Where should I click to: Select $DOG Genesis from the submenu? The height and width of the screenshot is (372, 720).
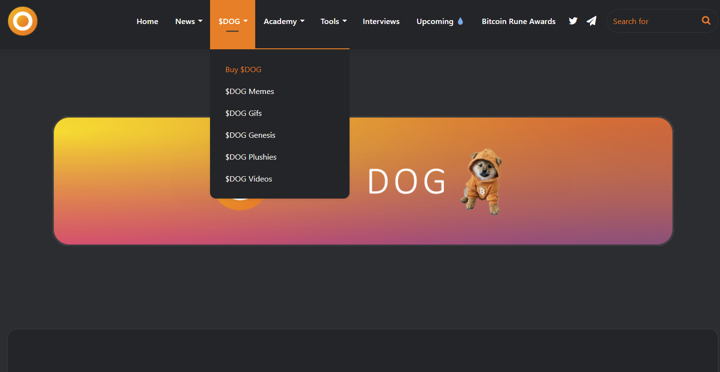click(x=250, y=135)
